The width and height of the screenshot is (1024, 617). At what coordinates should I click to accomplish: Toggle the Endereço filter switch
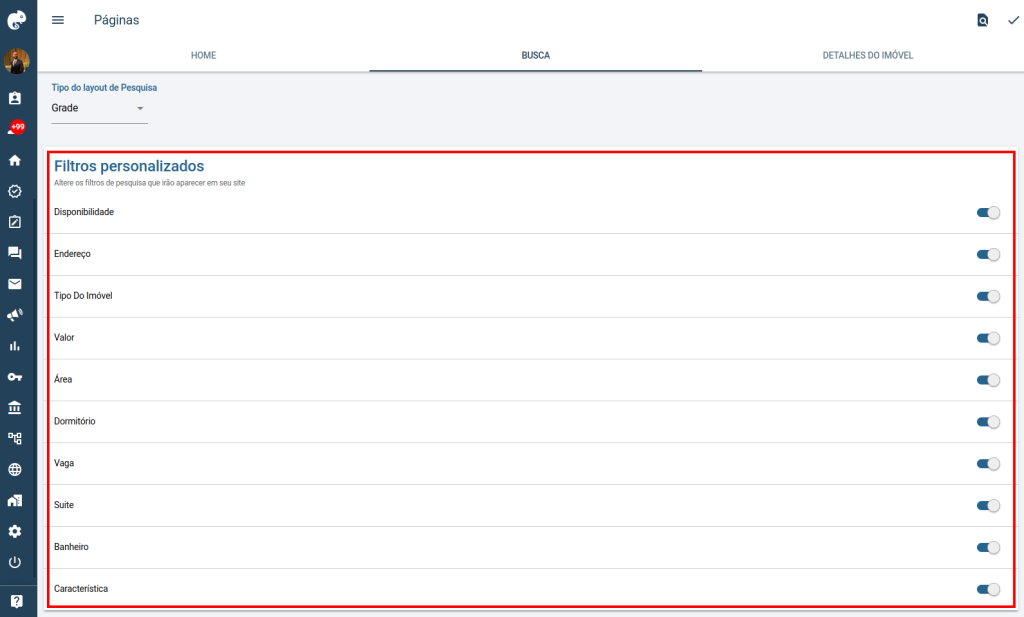(x=988, y=255)
